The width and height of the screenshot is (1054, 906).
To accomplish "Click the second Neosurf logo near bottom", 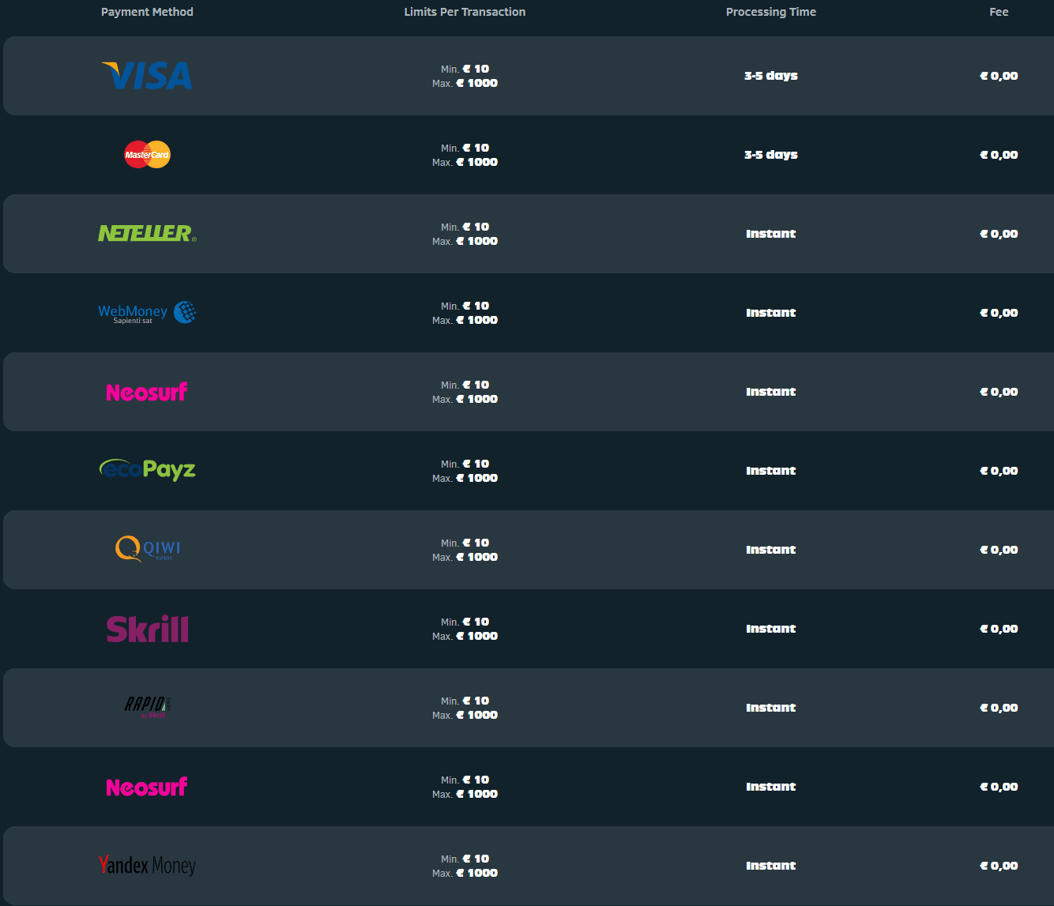I will coord(147,786).
